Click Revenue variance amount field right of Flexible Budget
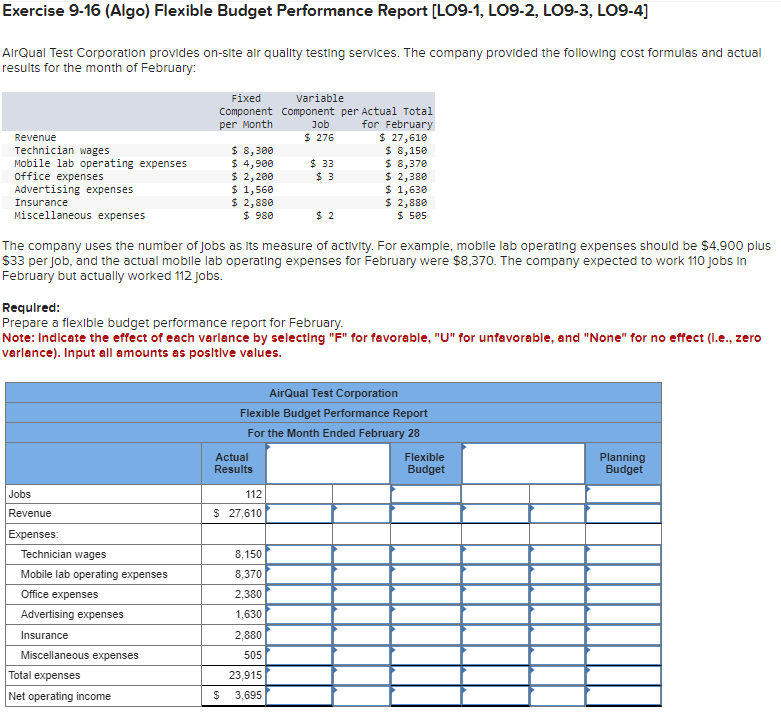 495,513
